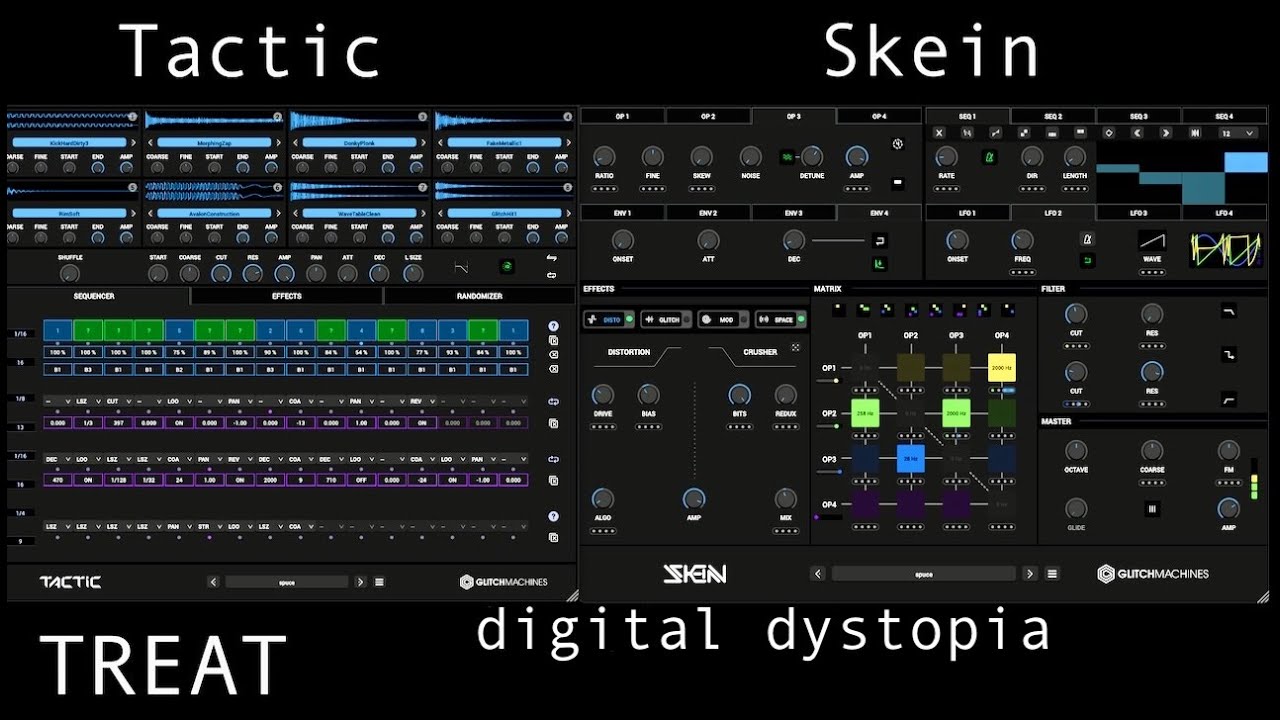1280x720 pixels.
Task: Click the expand icon next to CRUSHER
Action: tap(796, 348)
